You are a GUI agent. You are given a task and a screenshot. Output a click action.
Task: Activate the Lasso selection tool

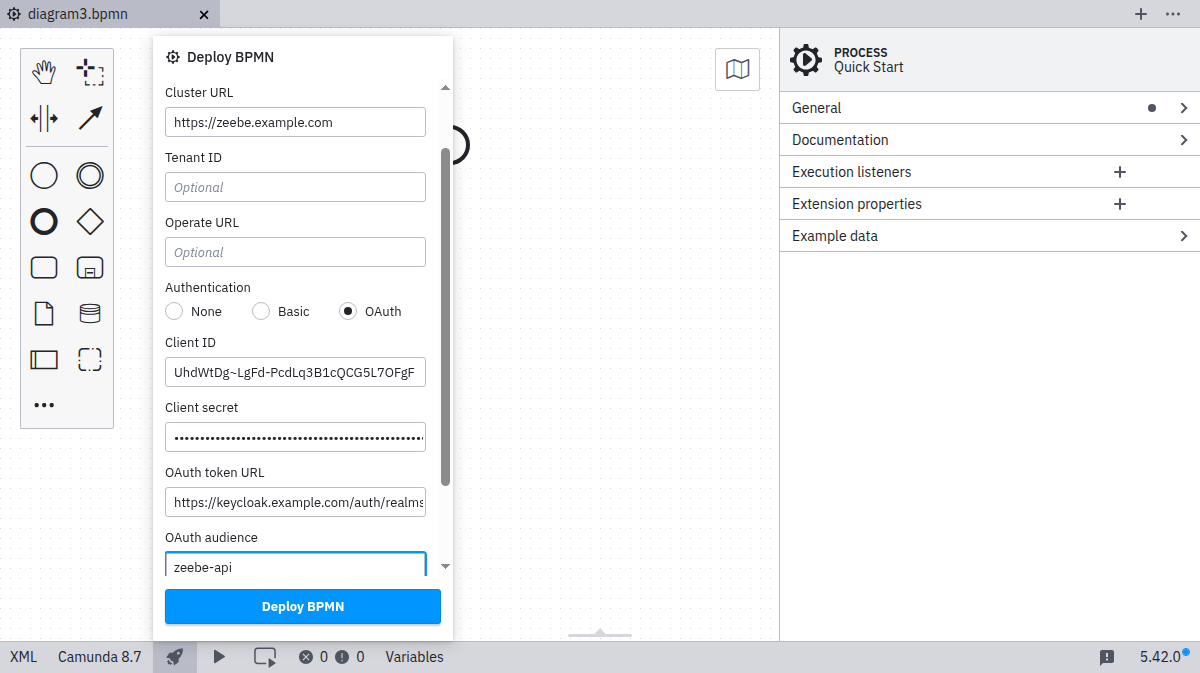click(x=90, y=71)
